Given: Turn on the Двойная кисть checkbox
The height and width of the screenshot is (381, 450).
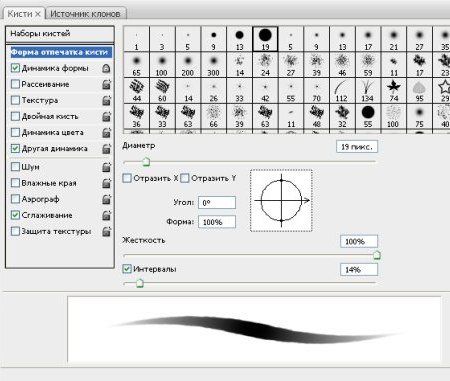Looking at the screenshot, I should [15, 116].
